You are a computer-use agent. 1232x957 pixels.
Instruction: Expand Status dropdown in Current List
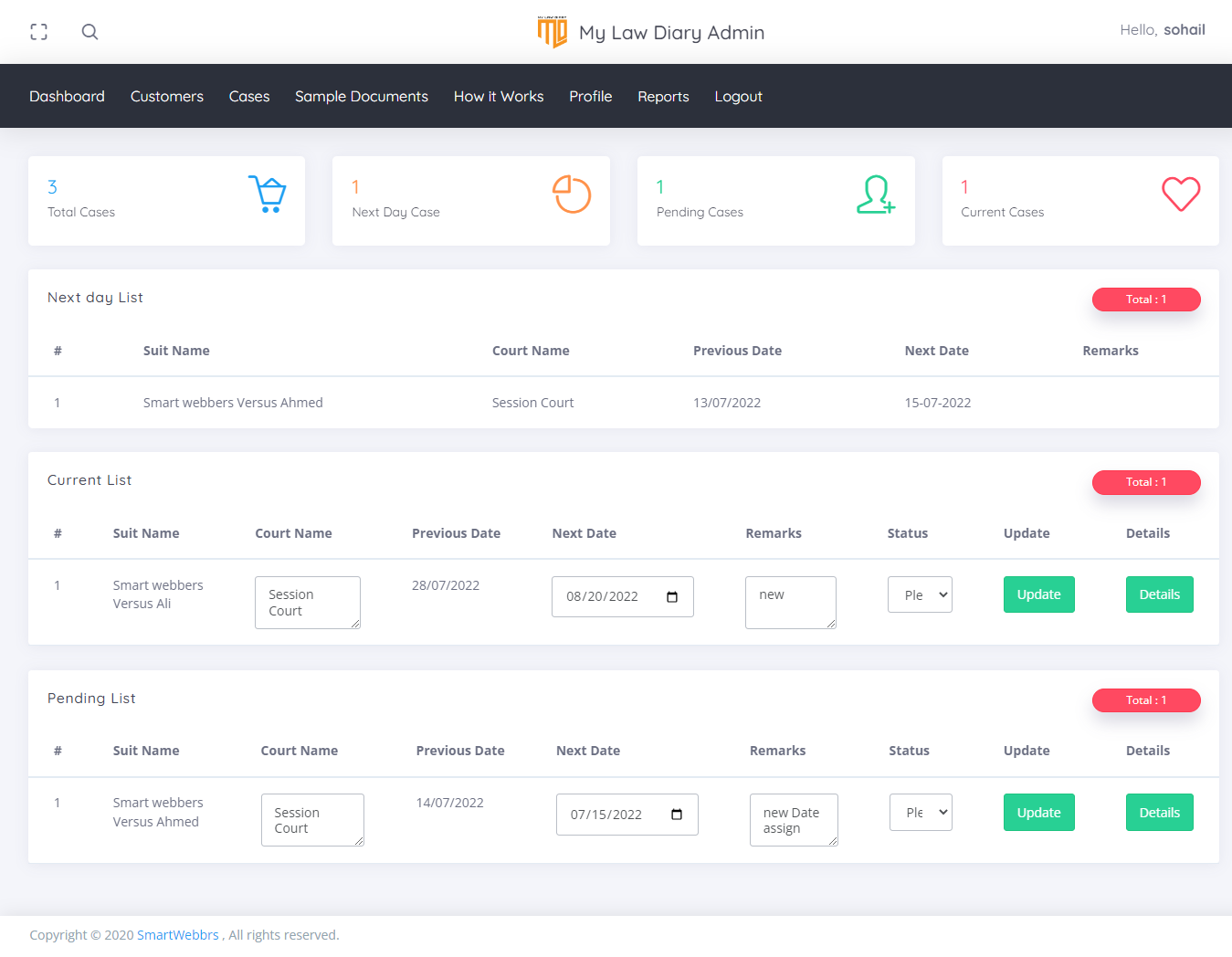pos(920,594)
